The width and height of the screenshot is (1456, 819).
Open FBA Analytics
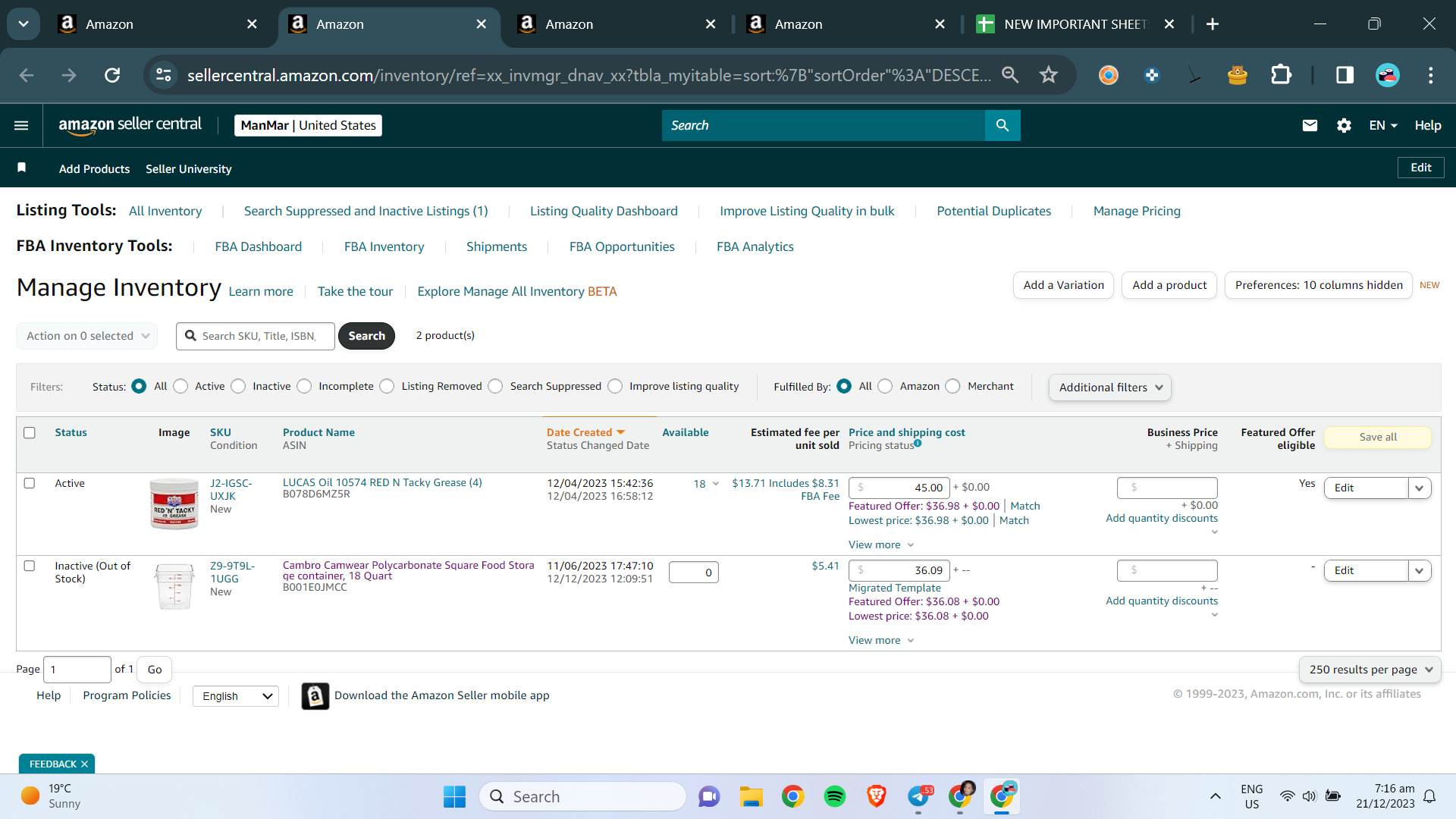(x=755, y=246)
